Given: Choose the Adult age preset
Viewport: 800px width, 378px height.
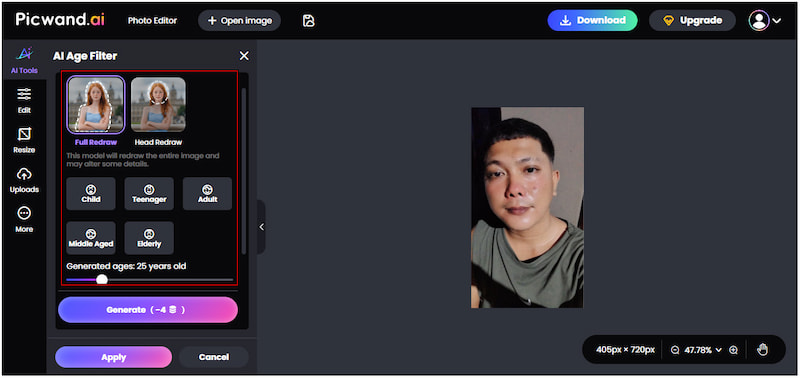Looking at the screenshot, I should pyautogui.click(x=207, y=194).
